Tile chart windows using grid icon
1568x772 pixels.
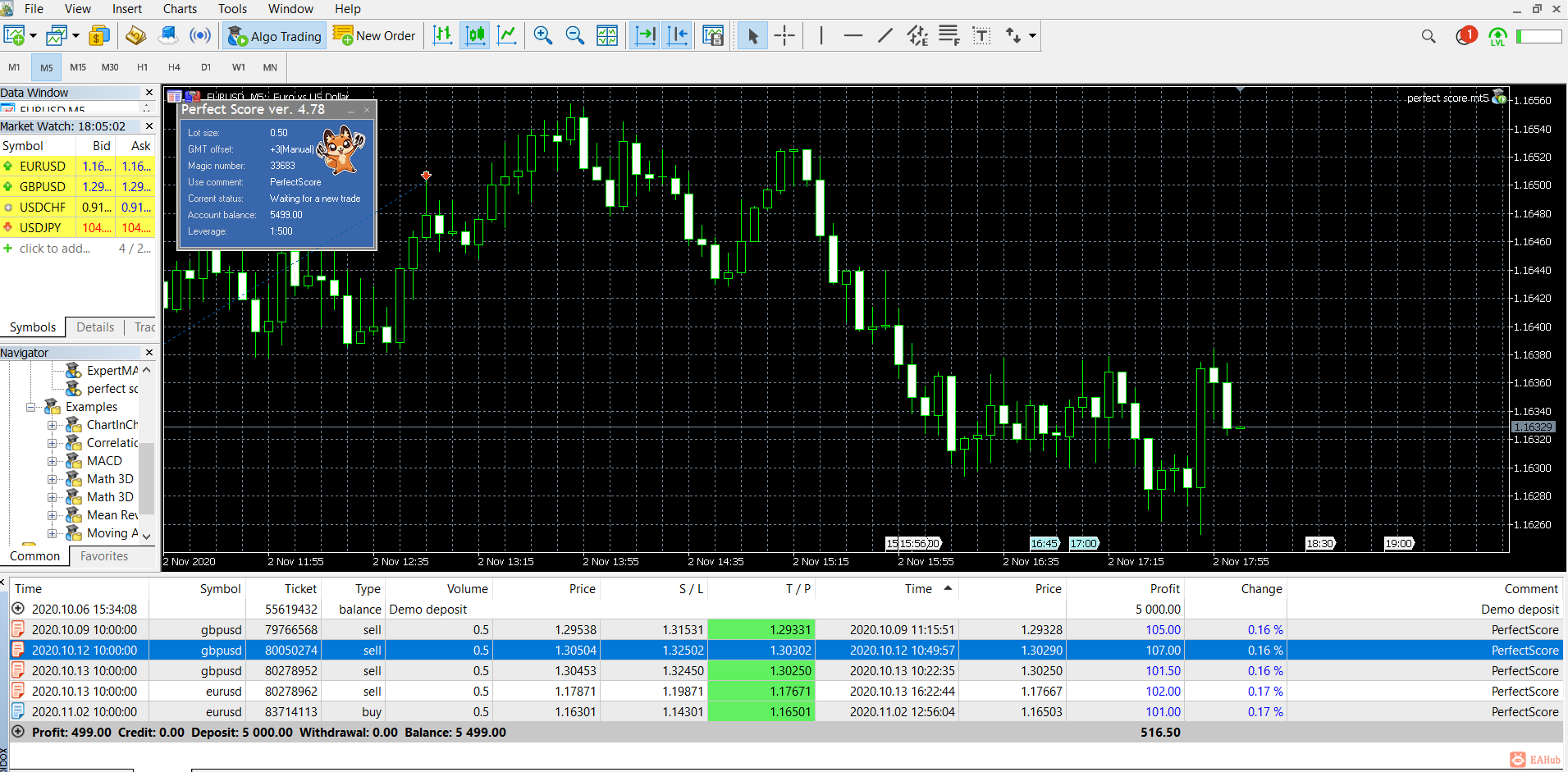tap(607, 35)
